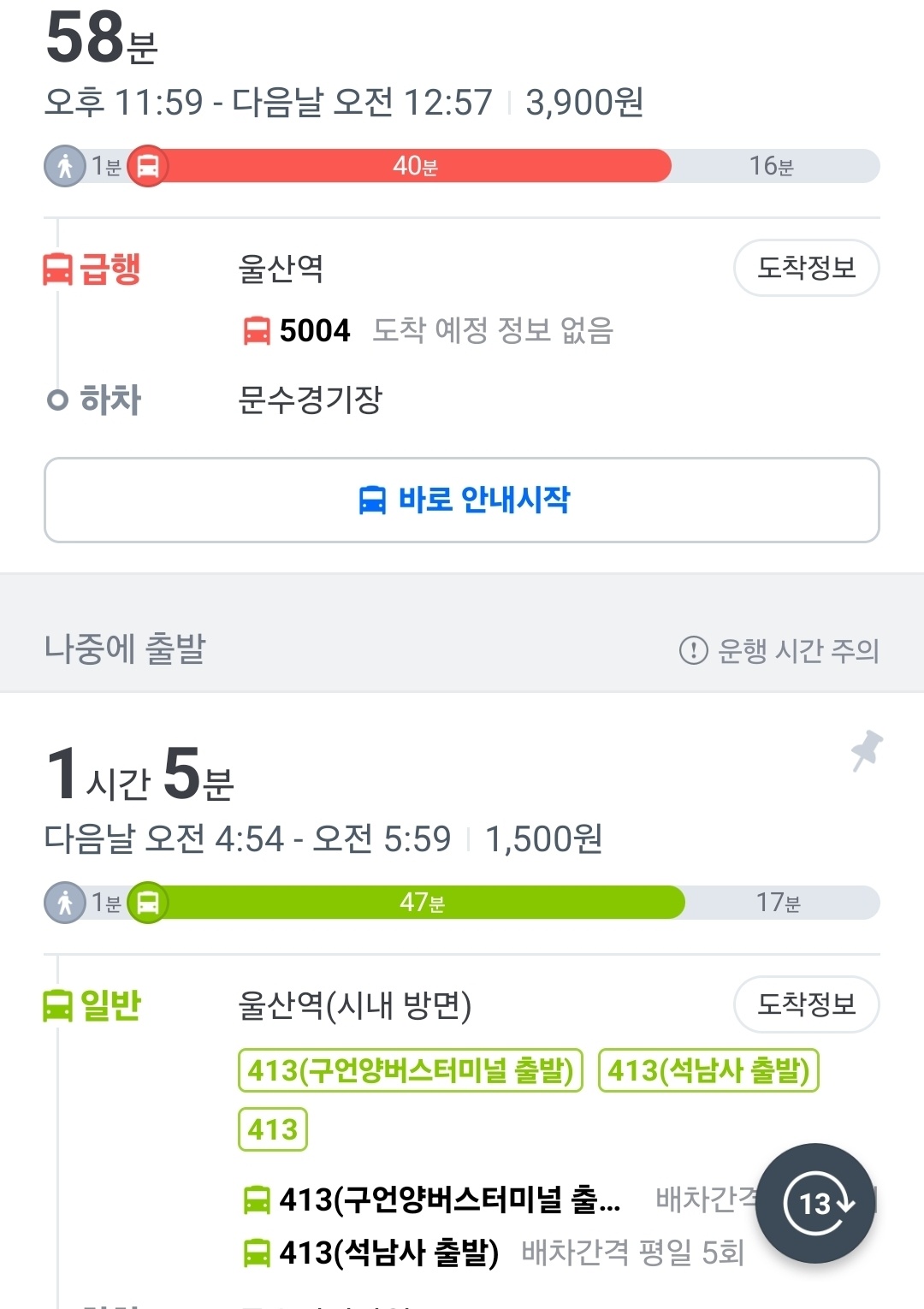Select the 413(구언양버스터미널 출발) bus tag

point(411,1070)
